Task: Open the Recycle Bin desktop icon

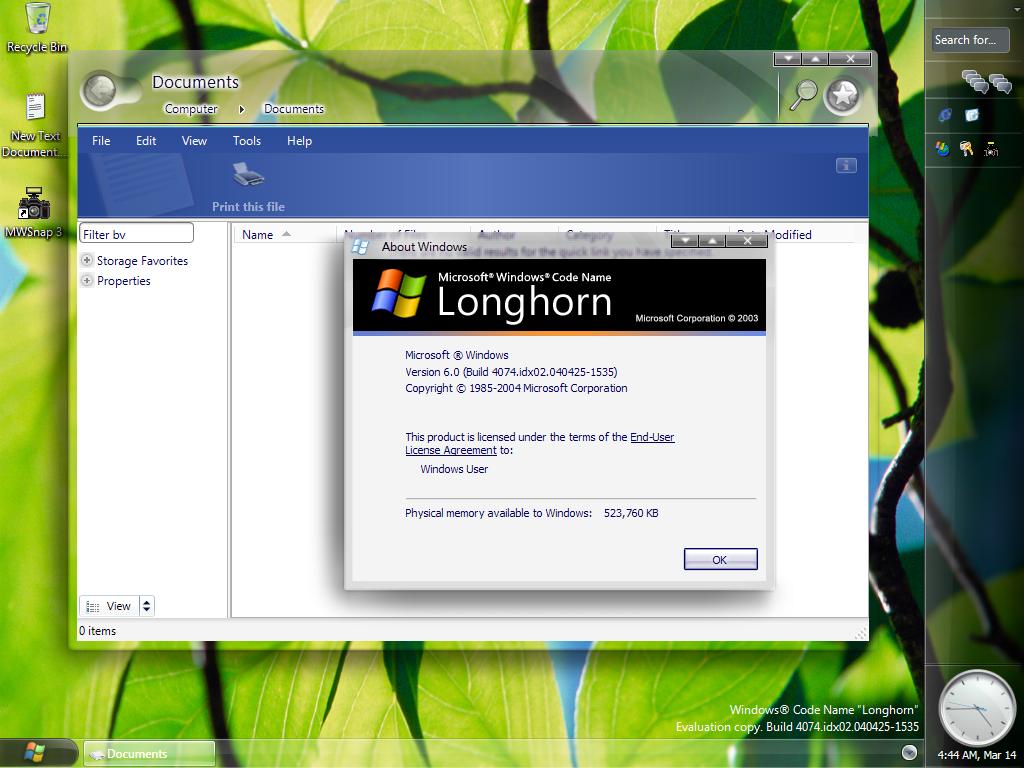Action: tap(37, 19)
